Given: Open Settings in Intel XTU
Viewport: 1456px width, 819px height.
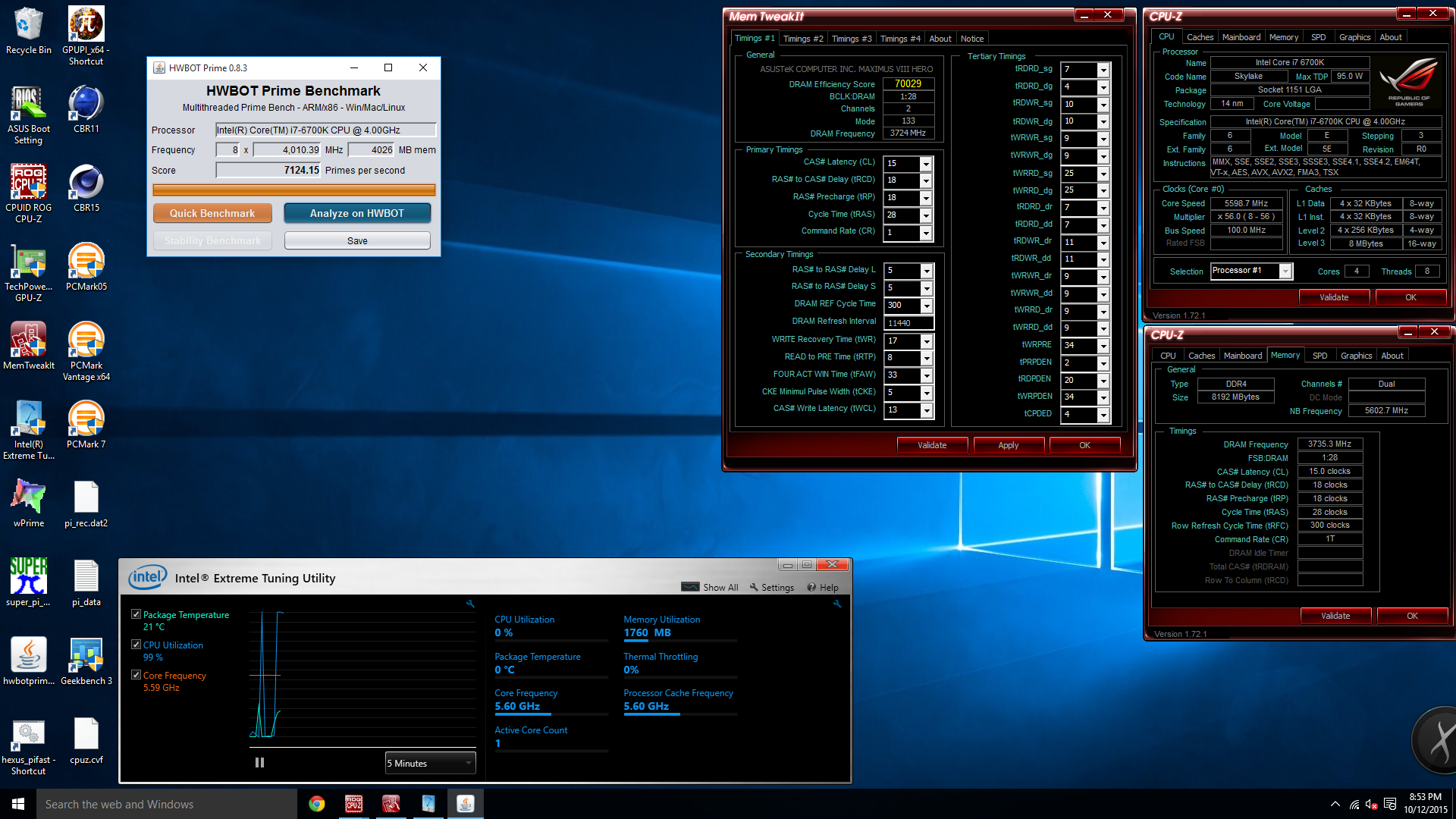Looking at the screenshot, I should 771,588.
